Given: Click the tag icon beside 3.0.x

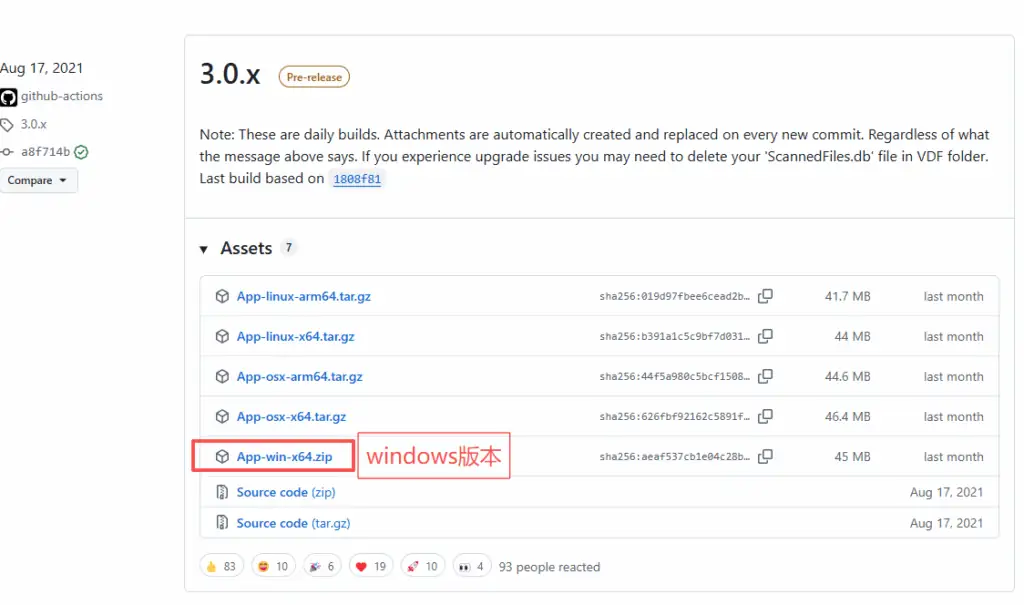Looking at the screenshot, I should tap(8, 125).
